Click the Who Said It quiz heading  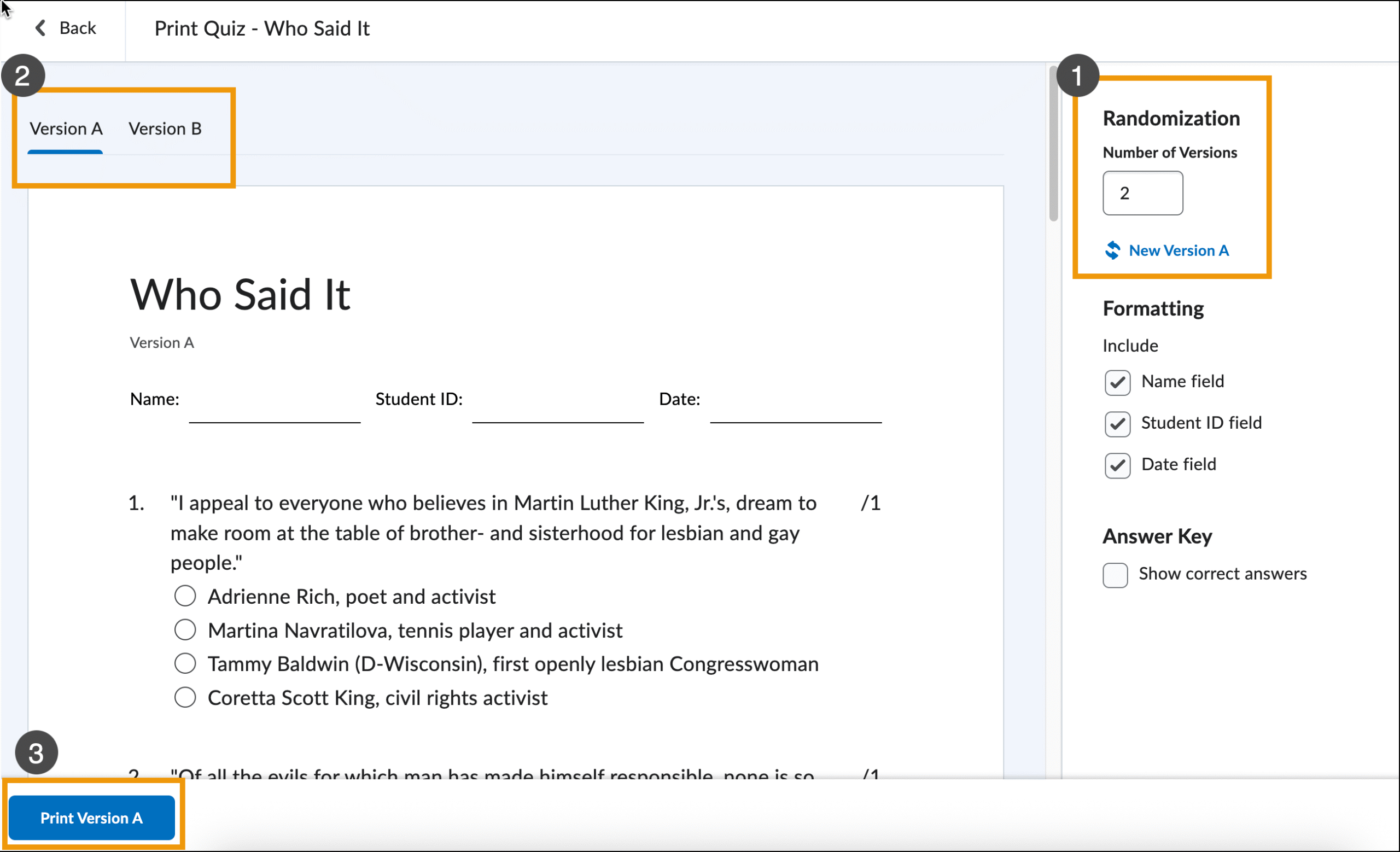240,295
